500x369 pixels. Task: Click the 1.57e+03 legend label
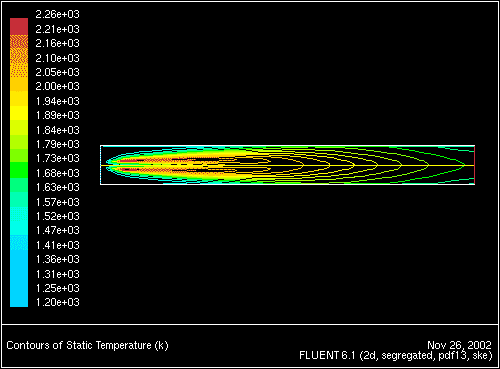click(57, 202)
